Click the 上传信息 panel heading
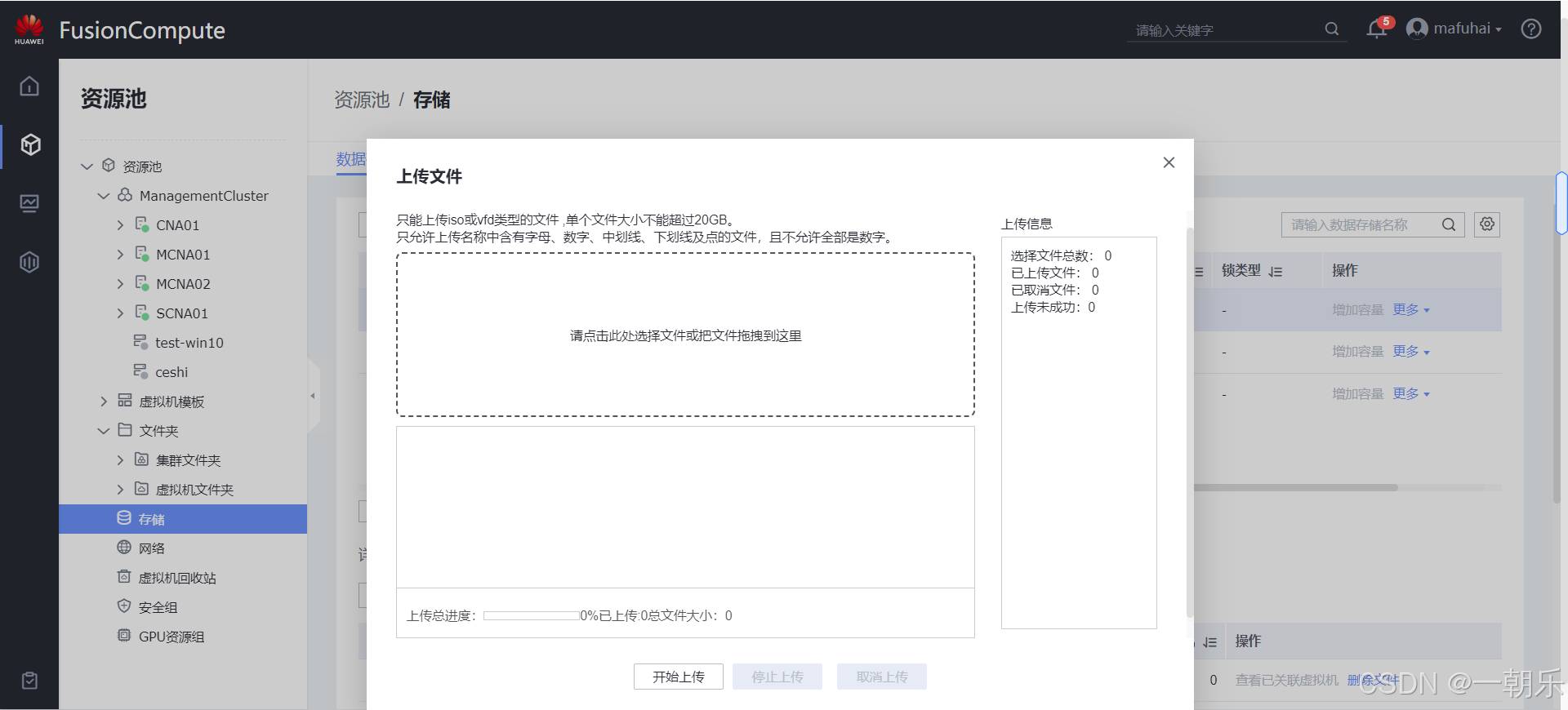1568x710 pixels. [1027, 224]
